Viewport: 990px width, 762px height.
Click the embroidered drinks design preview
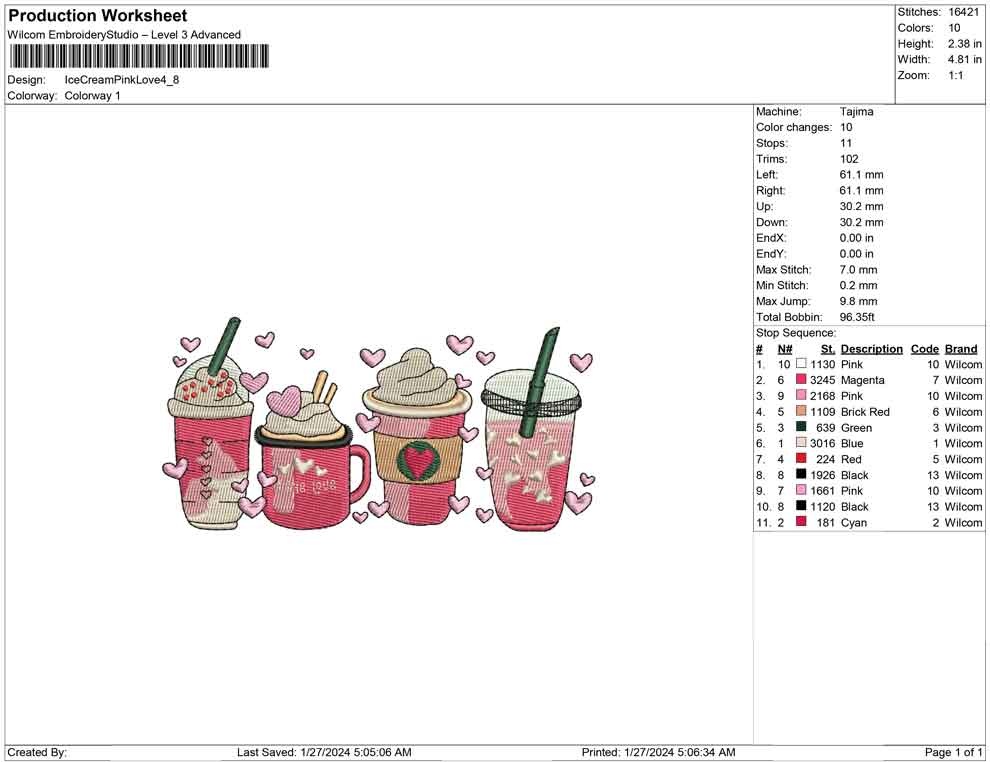378,424
